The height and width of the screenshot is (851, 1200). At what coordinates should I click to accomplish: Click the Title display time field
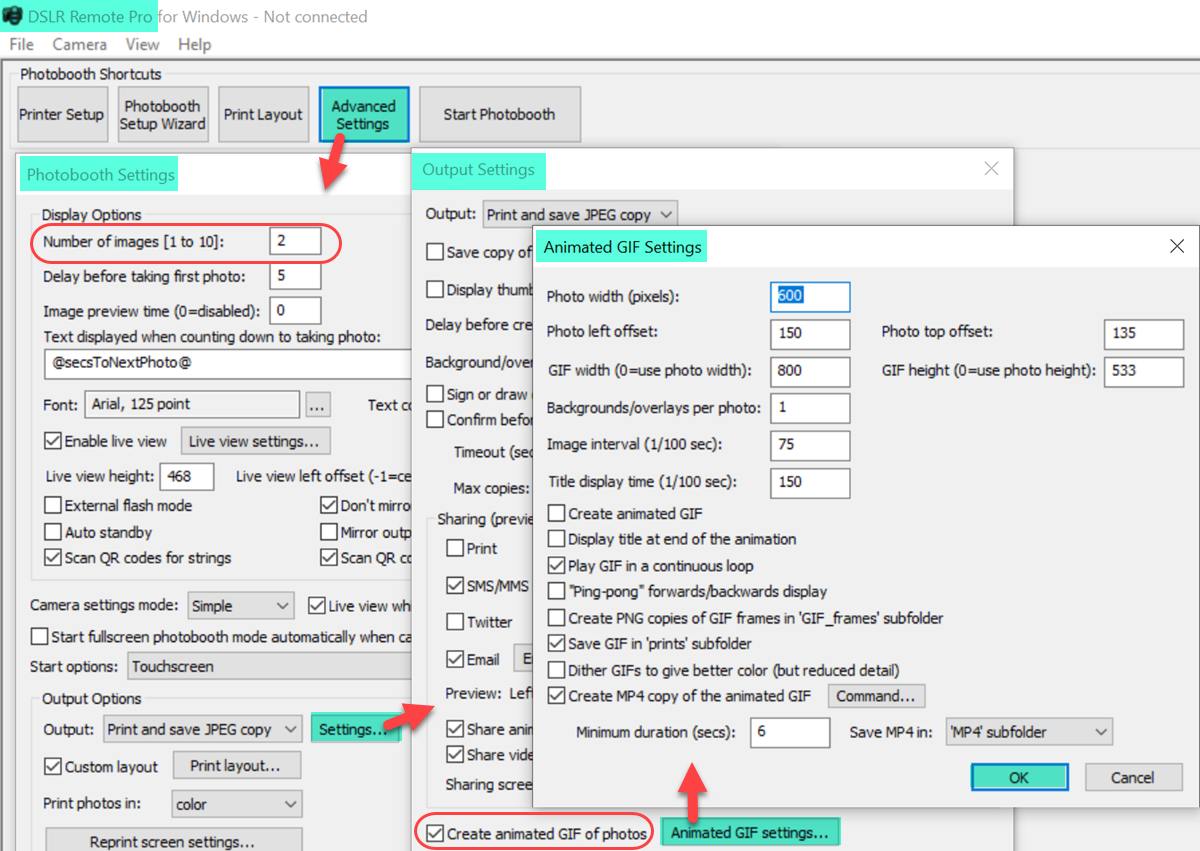click(810, 481)
